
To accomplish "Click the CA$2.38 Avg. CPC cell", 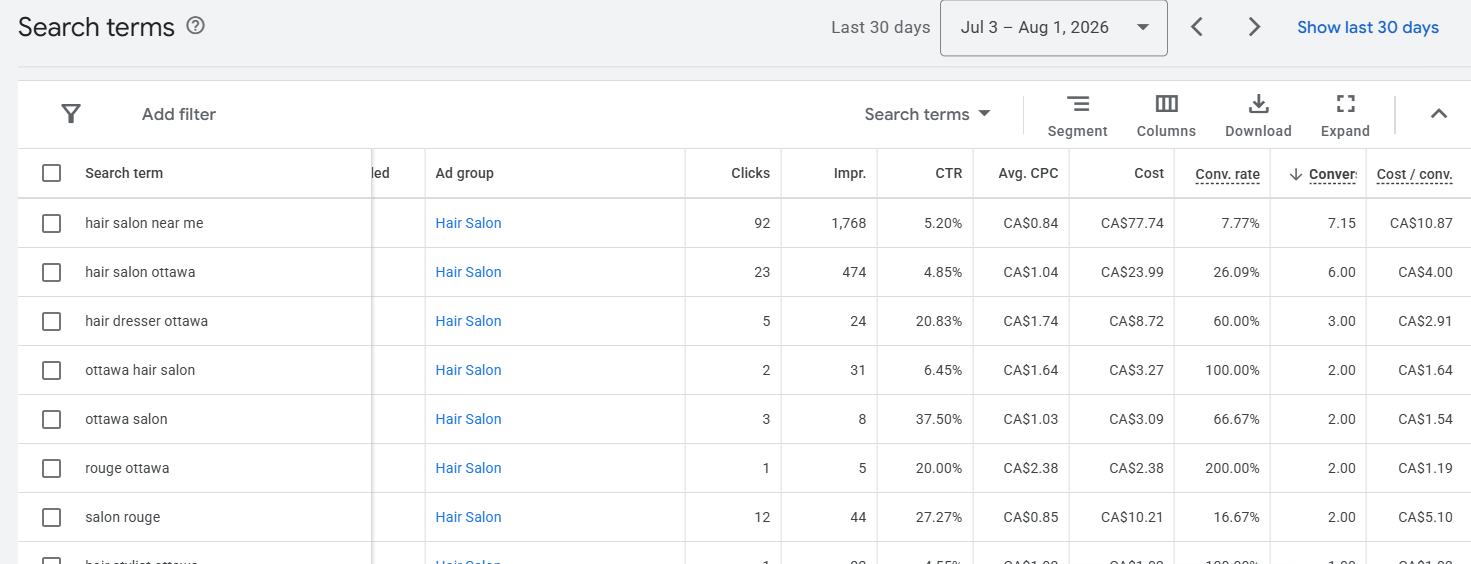I will [x=1031, y=468].
